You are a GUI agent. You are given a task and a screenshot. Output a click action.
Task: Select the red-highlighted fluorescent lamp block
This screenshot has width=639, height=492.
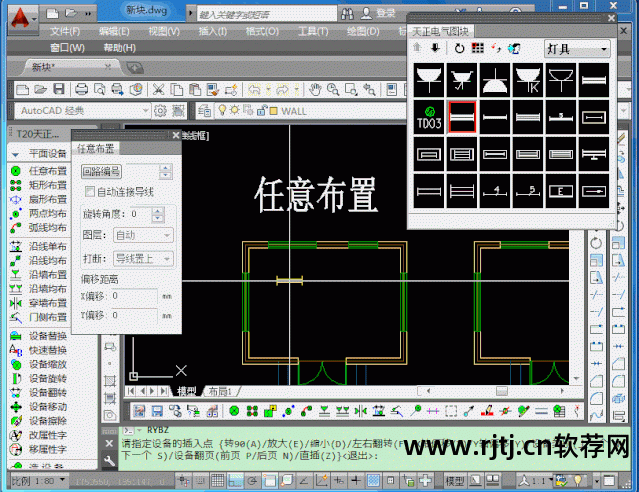[x=462, y=117]
